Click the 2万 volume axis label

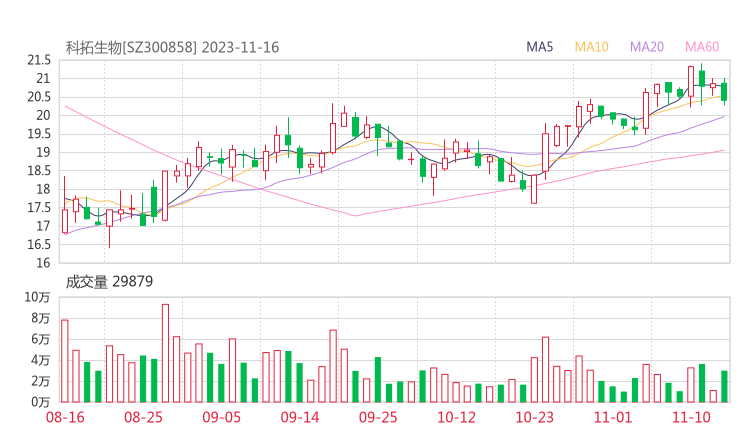pyautogui.click(x=41, y=381)
